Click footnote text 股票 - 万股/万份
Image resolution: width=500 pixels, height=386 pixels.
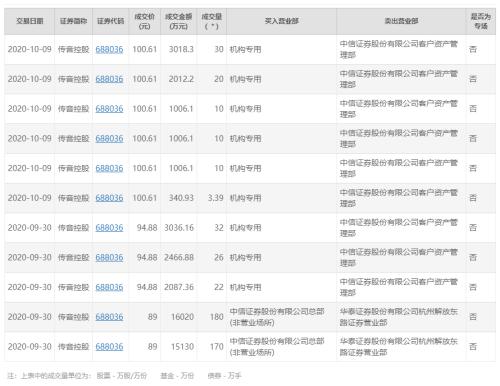click(x=122, y=376)
